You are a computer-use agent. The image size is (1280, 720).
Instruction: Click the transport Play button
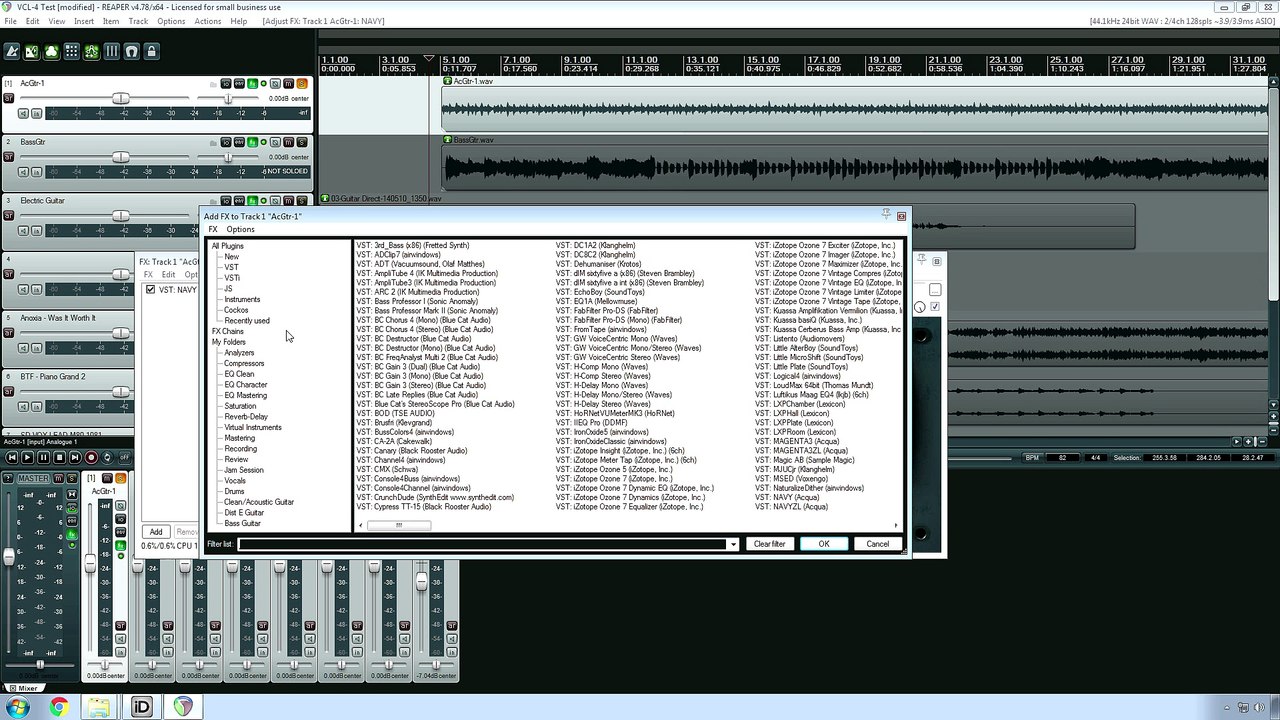pyautogui.click(x=27, y=457)
